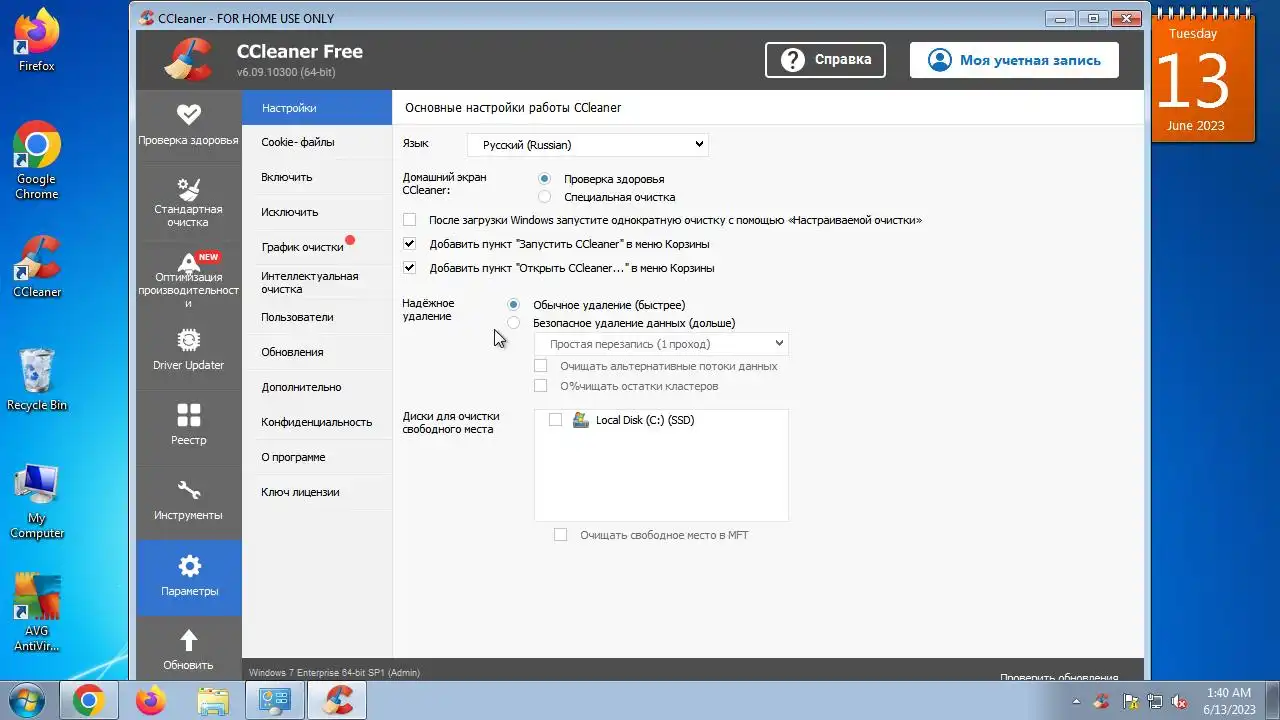Open the Включить tab
Viewport: 1280px width, 720px height.
[317, 177]
